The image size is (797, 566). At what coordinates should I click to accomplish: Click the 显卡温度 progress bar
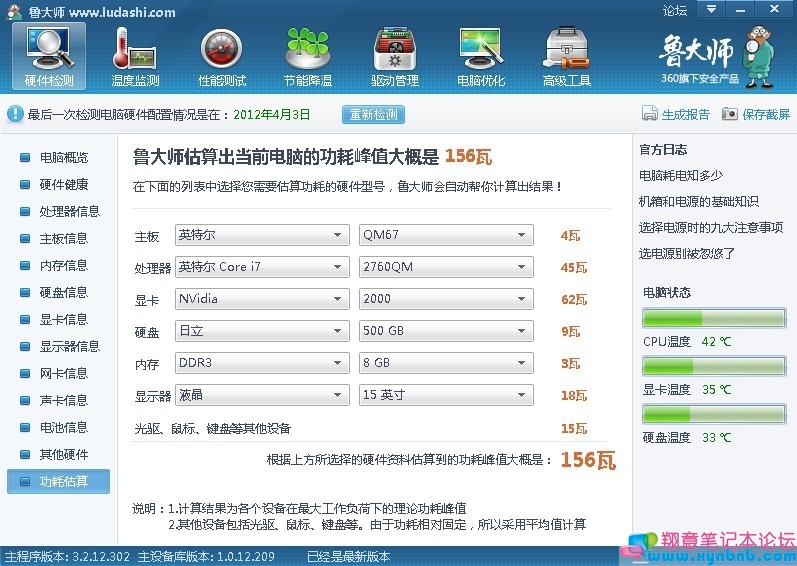pos(714,366)
